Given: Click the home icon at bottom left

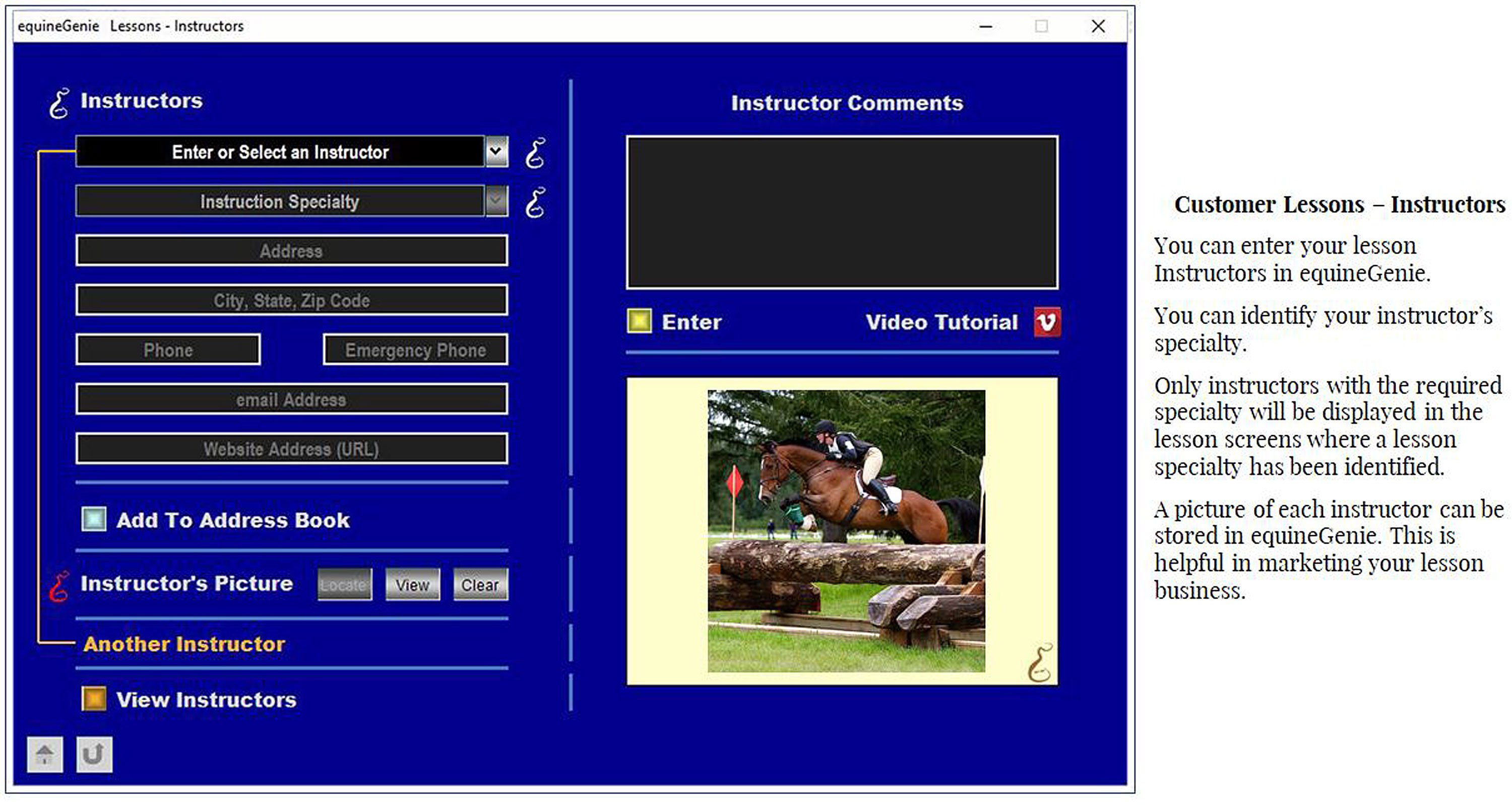Looking at the screenshot, I should (x=45, y=754).
